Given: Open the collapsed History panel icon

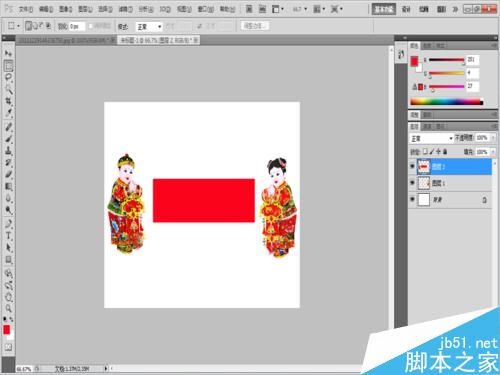Looking at the screenshot, I should [401, 55].
